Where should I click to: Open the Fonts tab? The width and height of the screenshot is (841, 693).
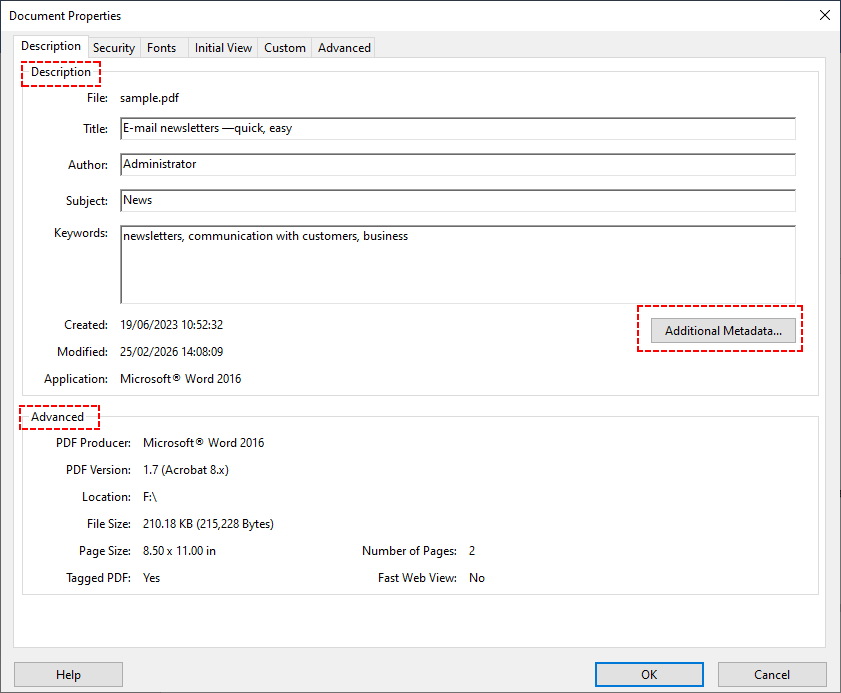(x=161, y=47)
